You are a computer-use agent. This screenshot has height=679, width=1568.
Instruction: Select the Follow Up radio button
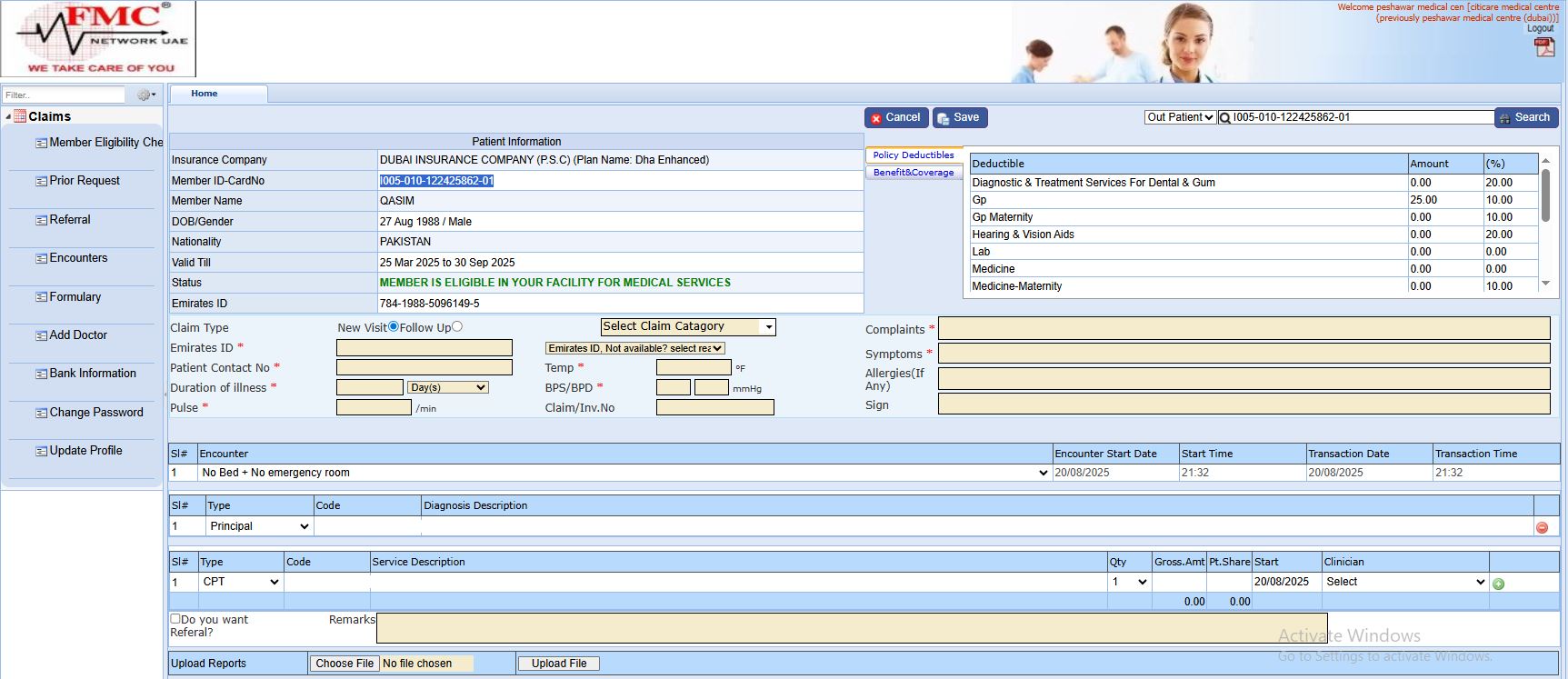pyautogui.click(x=457, y=327)
